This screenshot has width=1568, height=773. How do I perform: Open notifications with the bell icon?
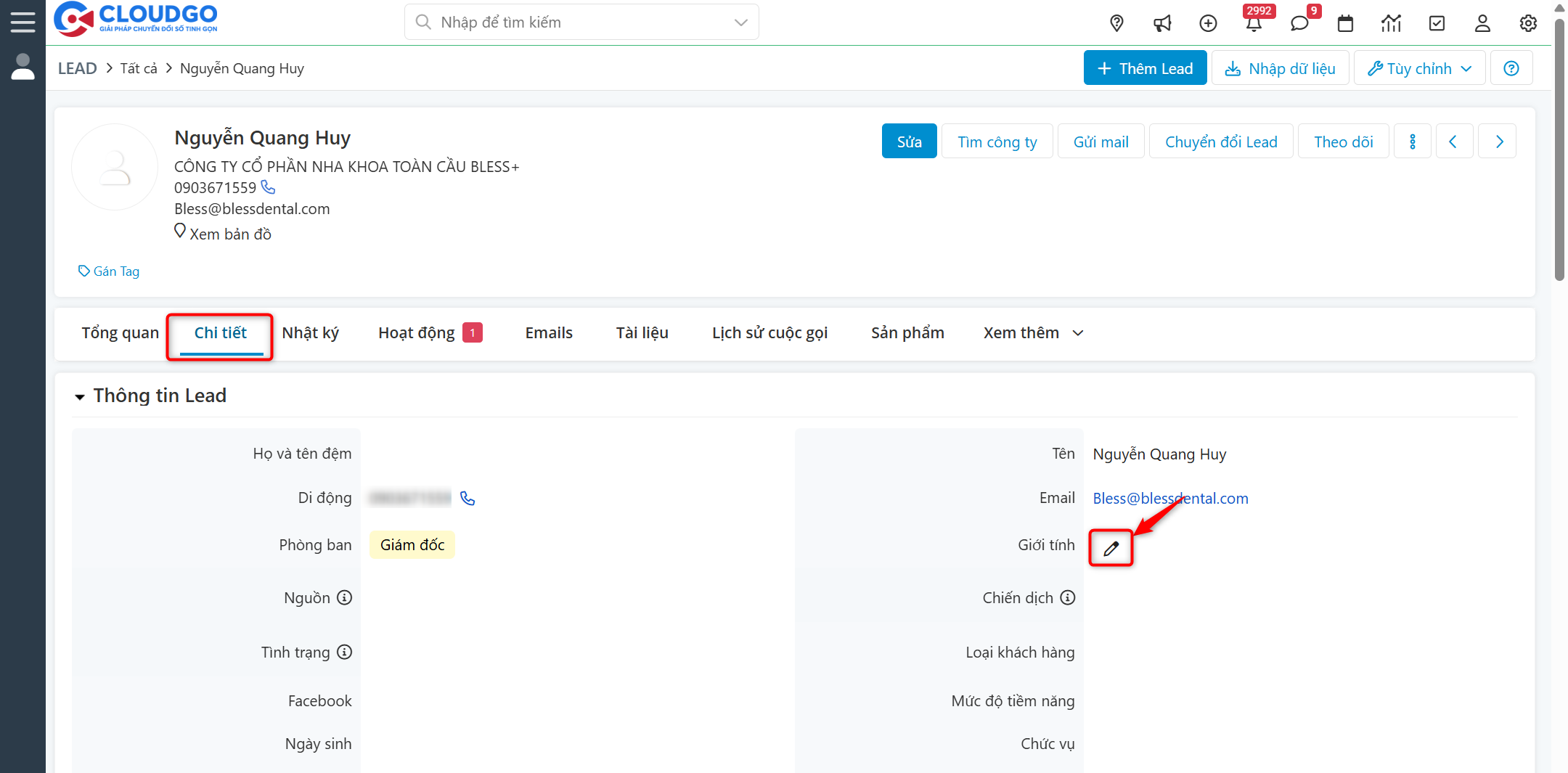coord(1254,23)
